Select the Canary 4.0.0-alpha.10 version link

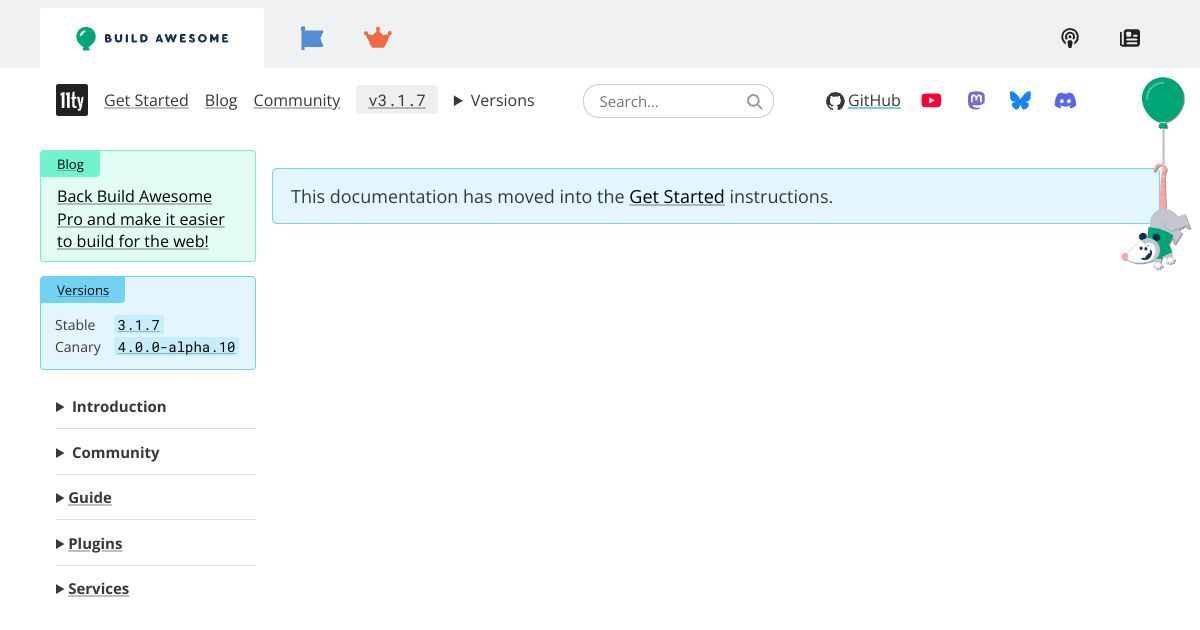[x=176, y=347]
